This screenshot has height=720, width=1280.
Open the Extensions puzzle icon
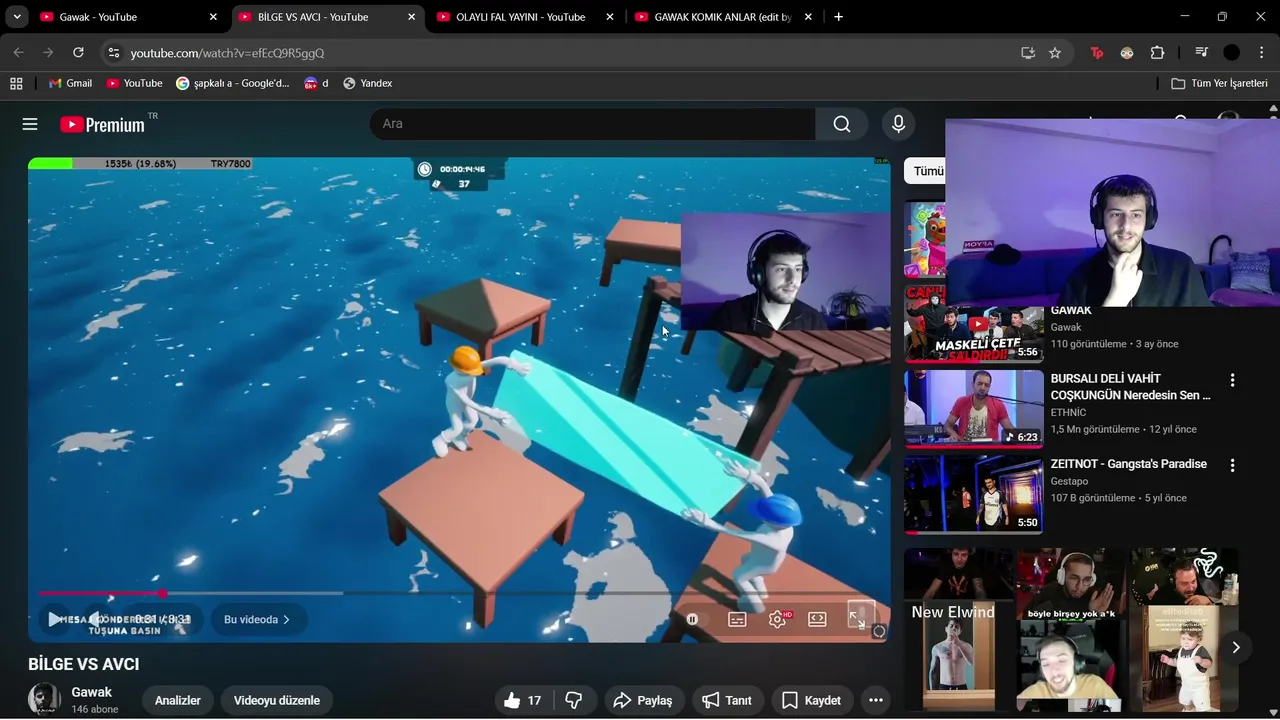point(1158,53)
